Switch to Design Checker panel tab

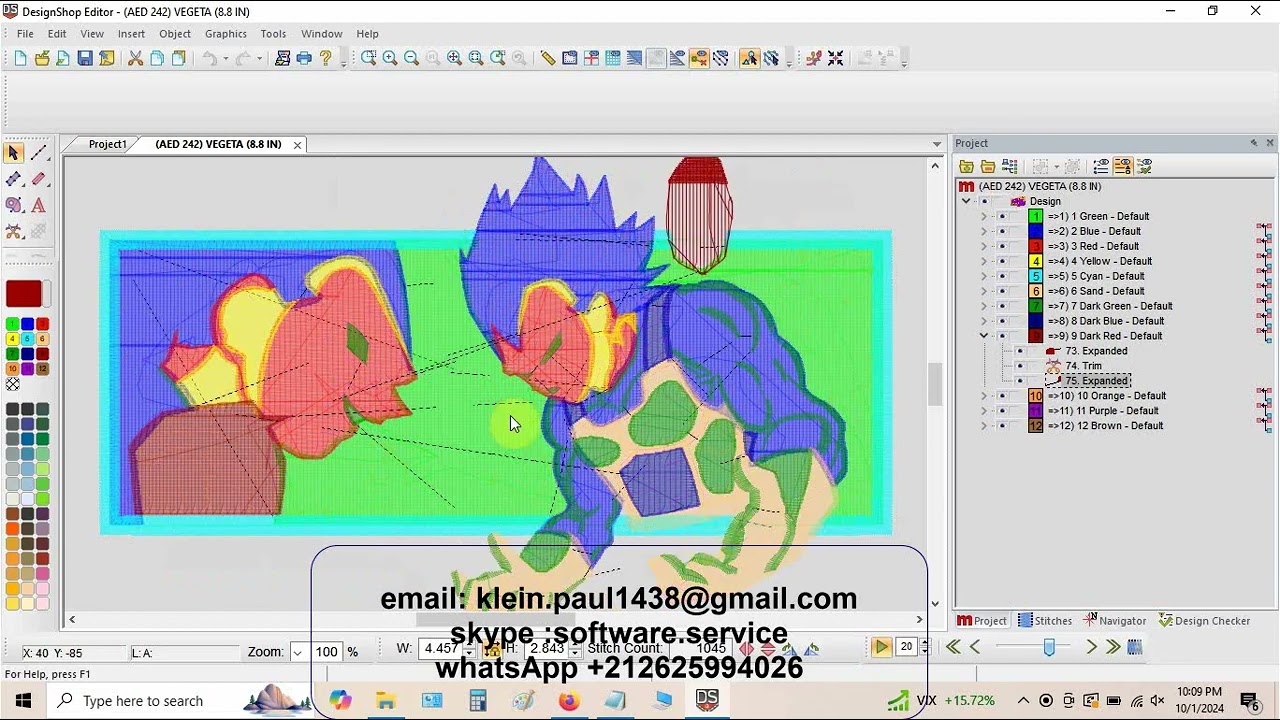pyautogui.click(x=1204, y=621)
